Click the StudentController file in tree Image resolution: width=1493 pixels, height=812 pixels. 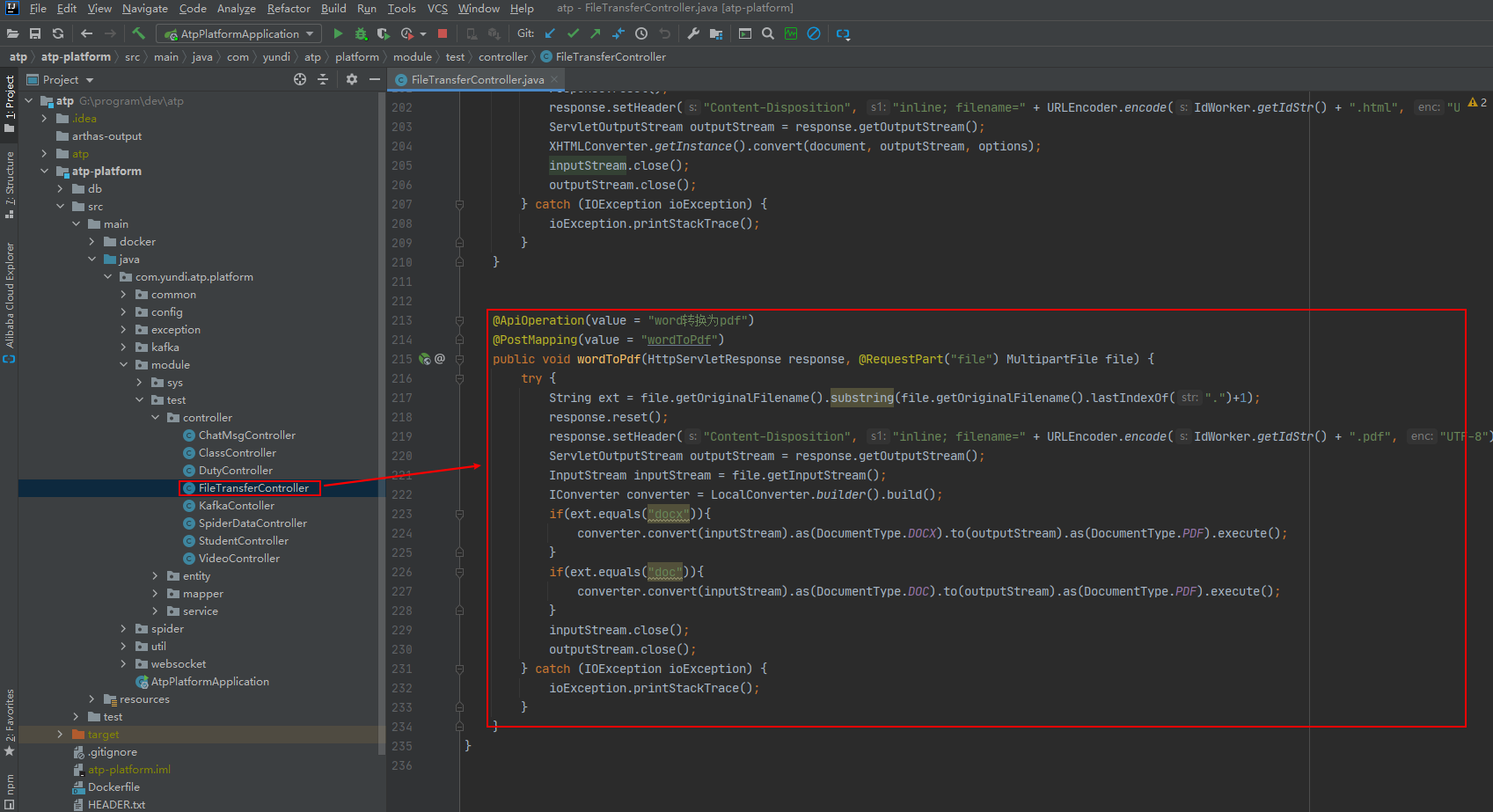(243, 541)
